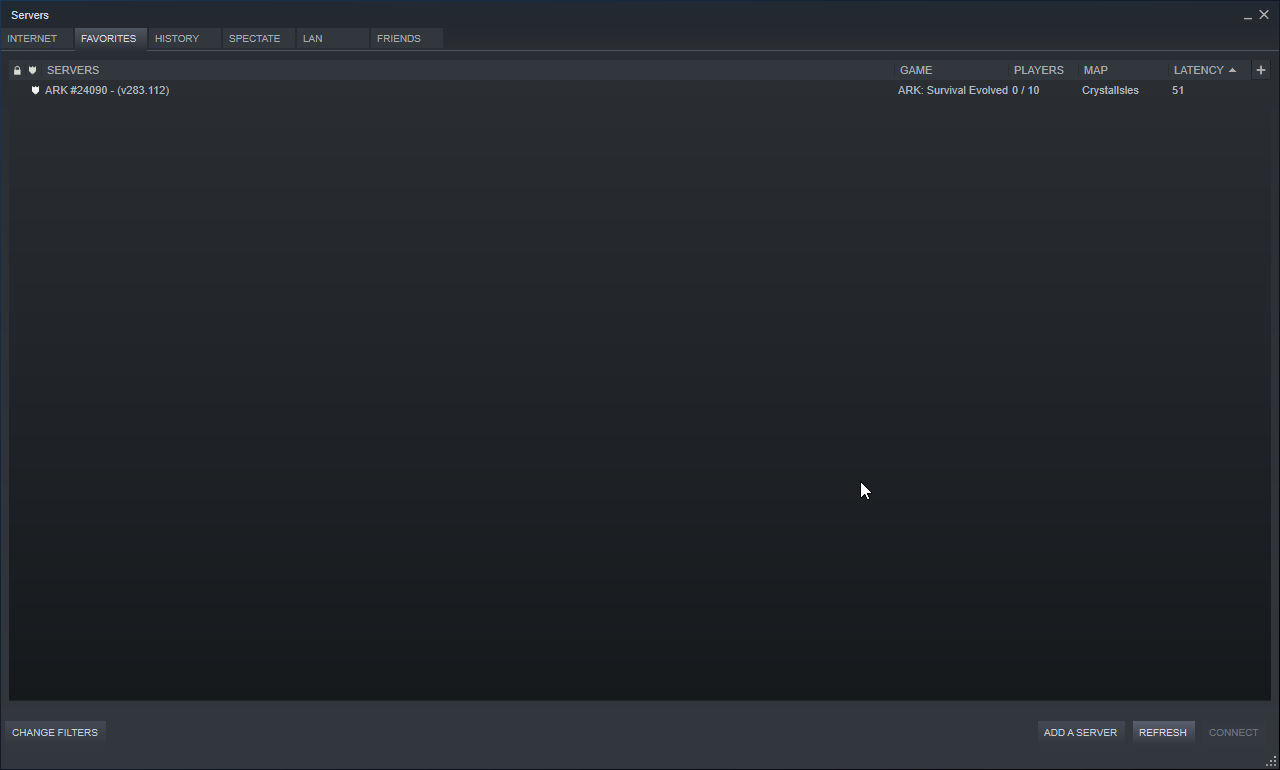Image resolution: width=1280 pixels, height=770 pixels.
Task: Open the Change Filters panel
Action: click(x=55, y=732)
